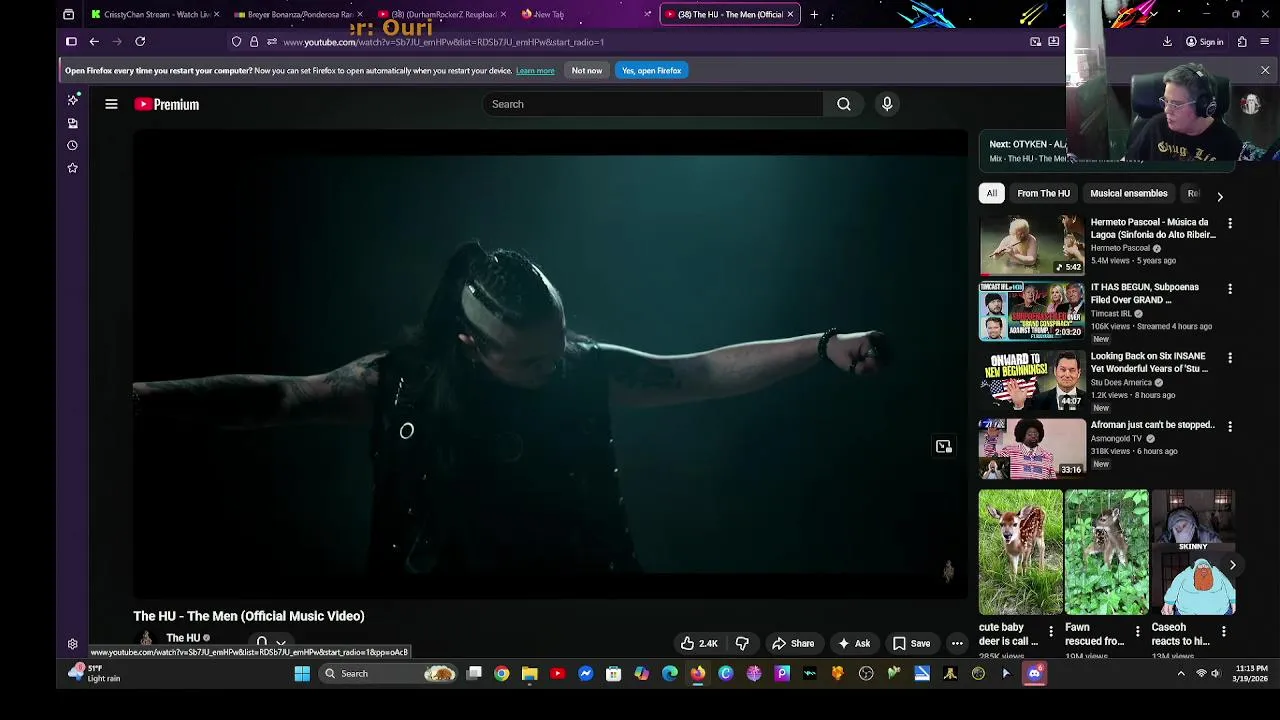Open the weather widget Light rain
The height and width of the screenshot is (720, 1280).
94,674
